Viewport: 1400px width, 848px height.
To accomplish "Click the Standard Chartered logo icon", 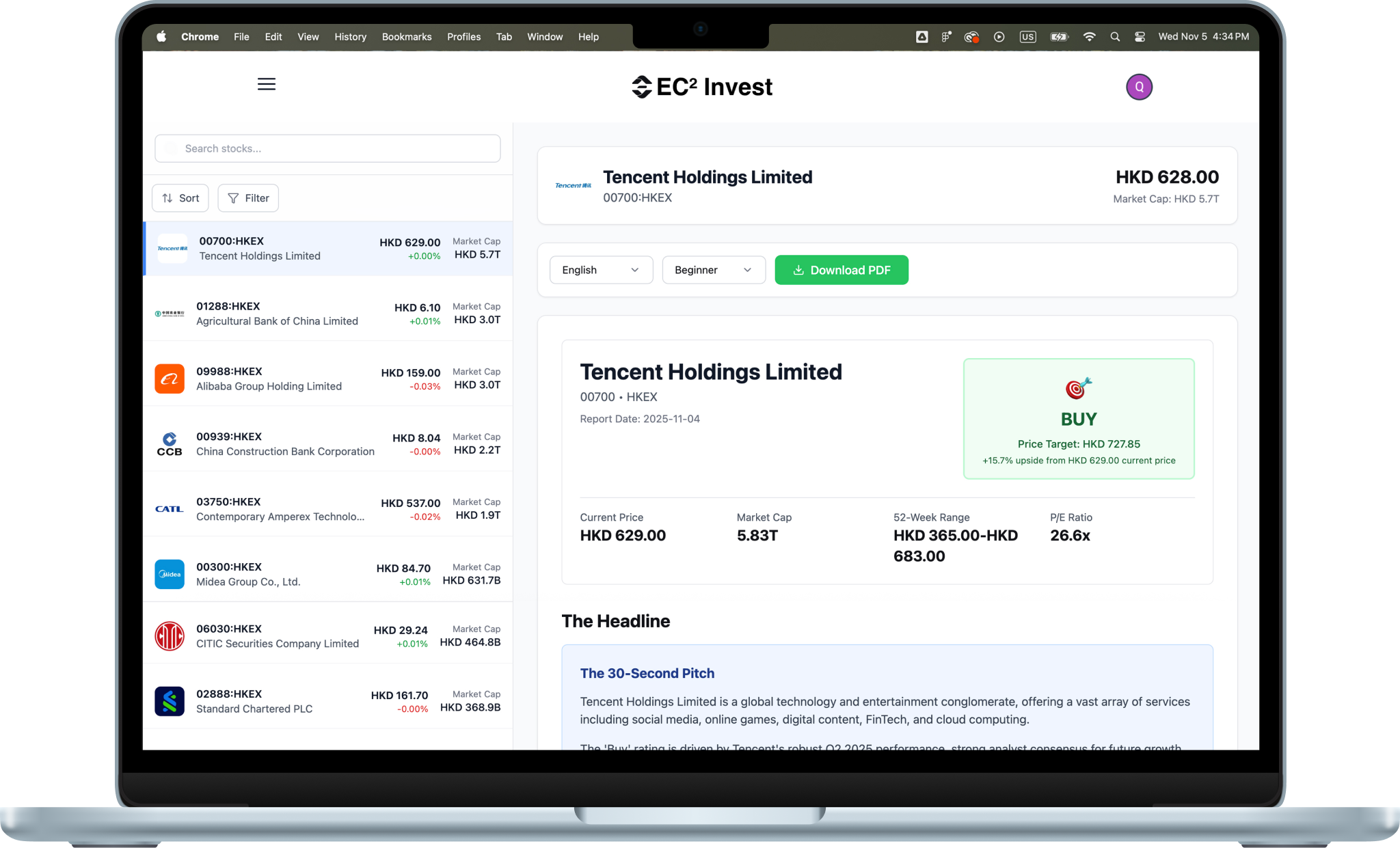I will 169,701.
